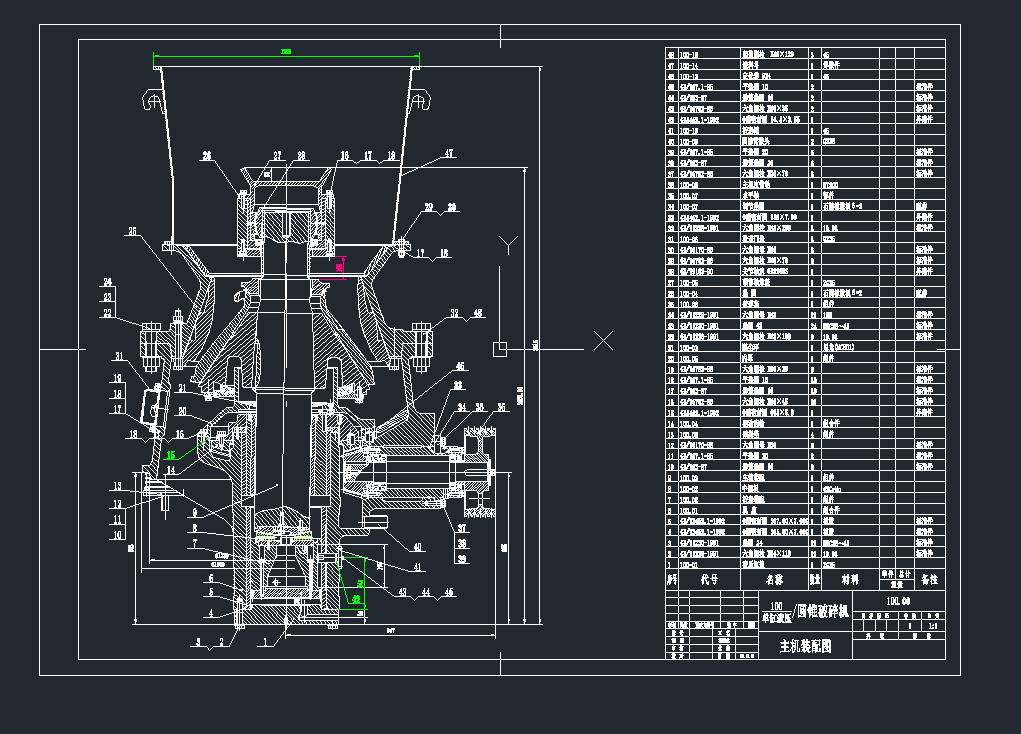Select the right lifting hook on the hopper

pyautogui.click(x=420, y=100)
